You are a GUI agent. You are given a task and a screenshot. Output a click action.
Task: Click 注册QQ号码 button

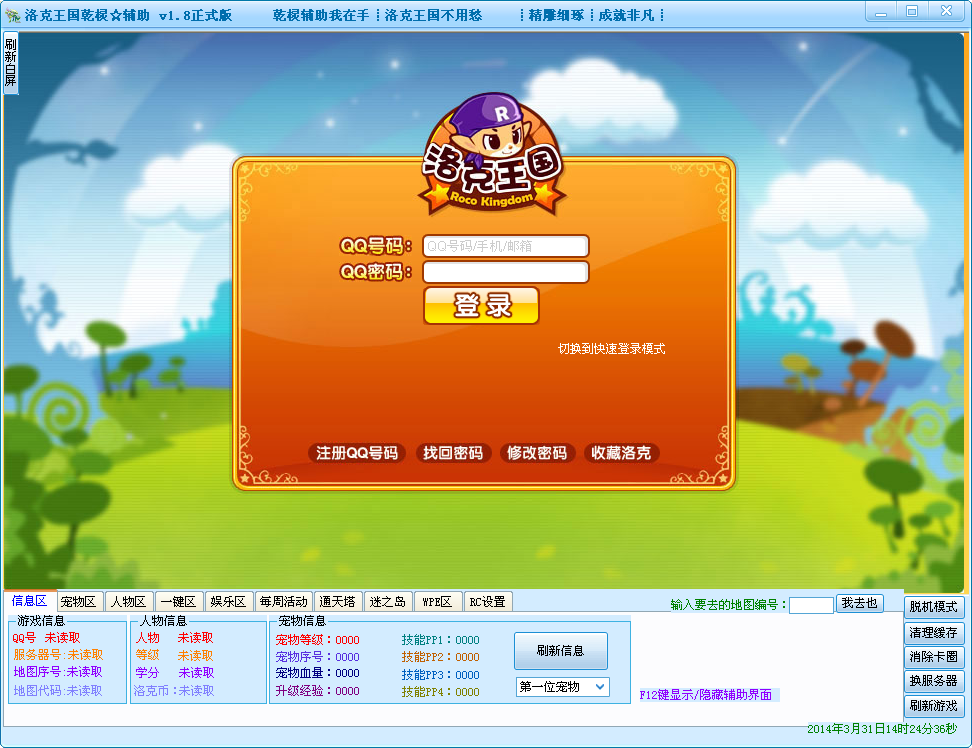[357, 453]
